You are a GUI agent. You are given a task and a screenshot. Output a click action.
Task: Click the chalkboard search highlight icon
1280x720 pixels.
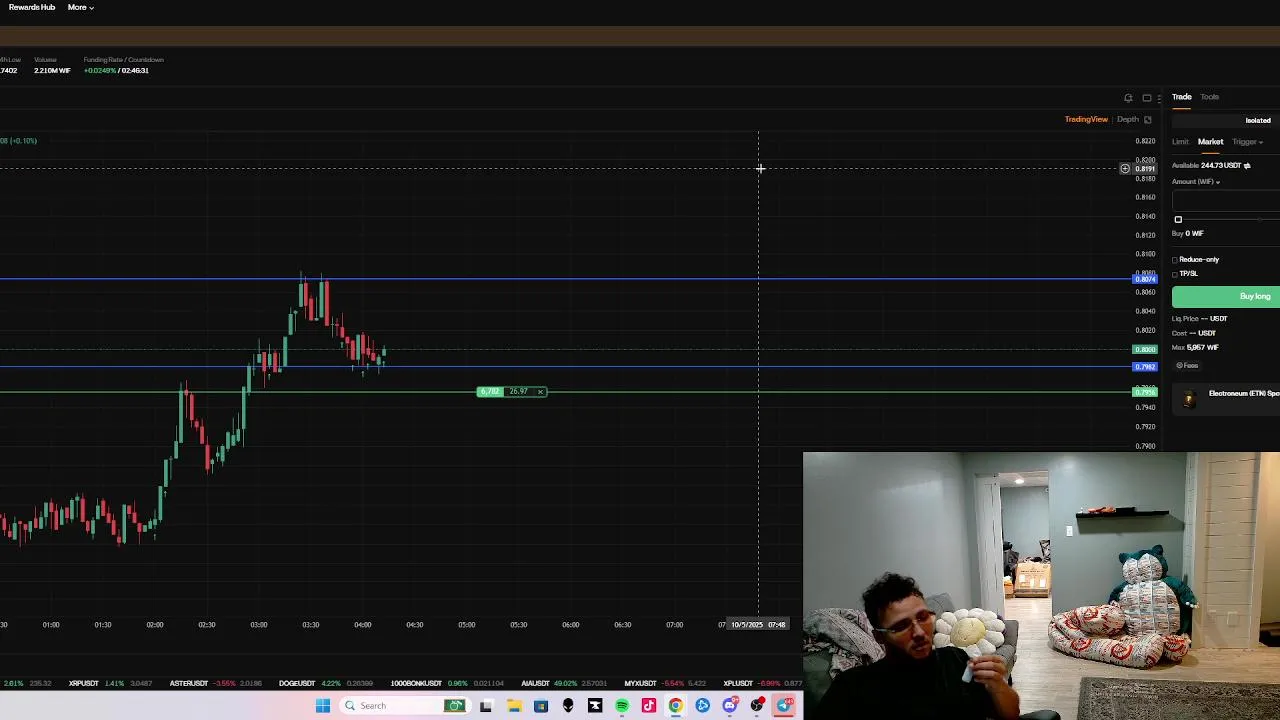455,706
